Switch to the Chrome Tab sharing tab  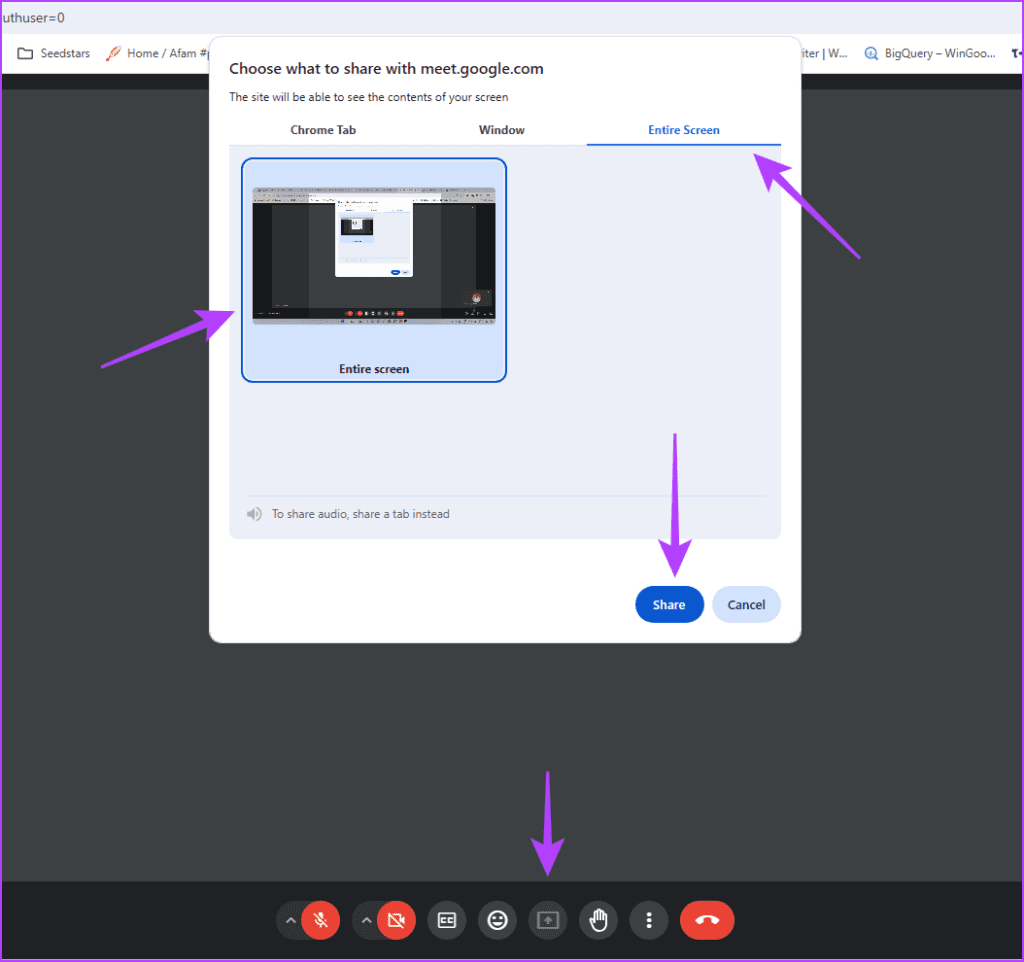click(322, 130)
